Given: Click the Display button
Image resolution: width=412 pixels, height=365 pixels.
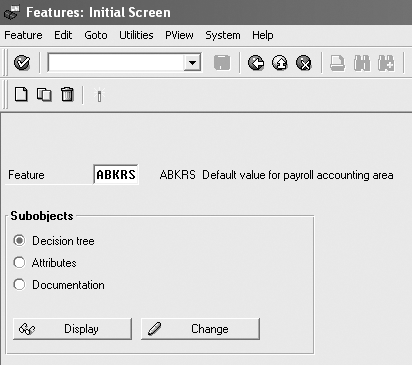Looking at the screenshot, I should pos(72,329).
